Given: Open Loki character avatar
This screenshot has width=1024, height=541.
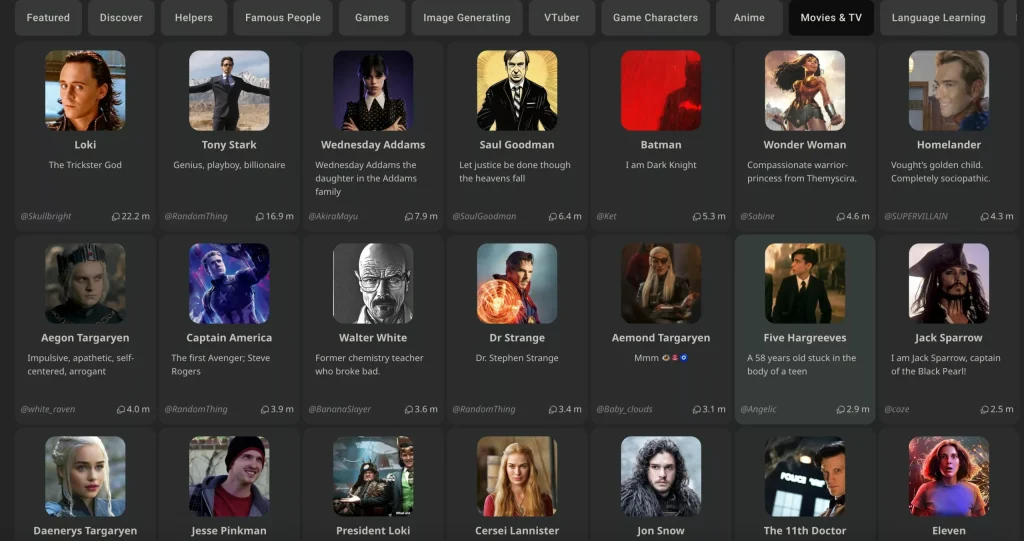Looking at the screenshot, I should point(85,91).
